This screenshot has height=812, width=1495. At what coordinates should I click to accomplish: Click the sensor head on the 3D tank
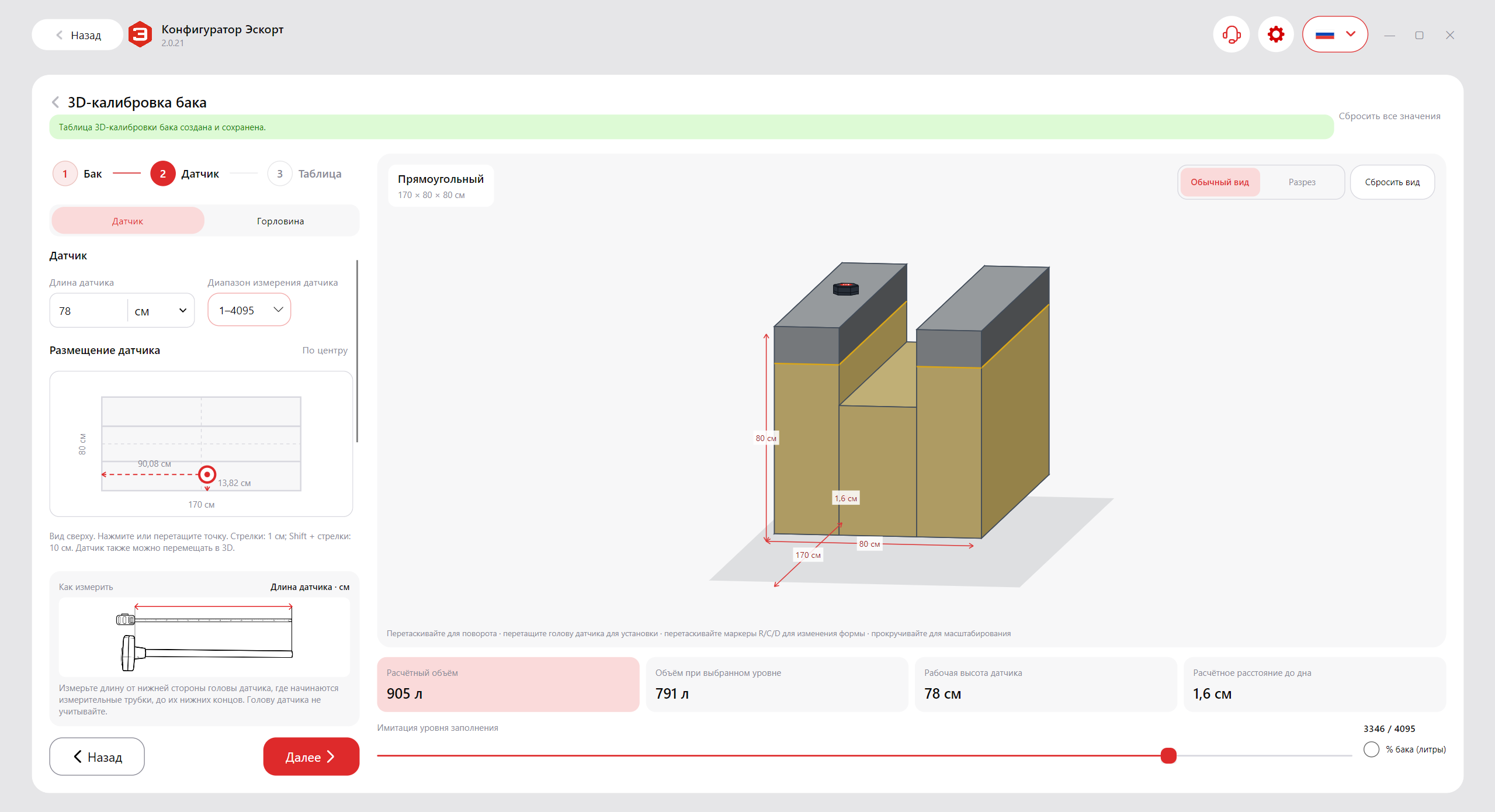pyautogui.click(x=845, y=288)
